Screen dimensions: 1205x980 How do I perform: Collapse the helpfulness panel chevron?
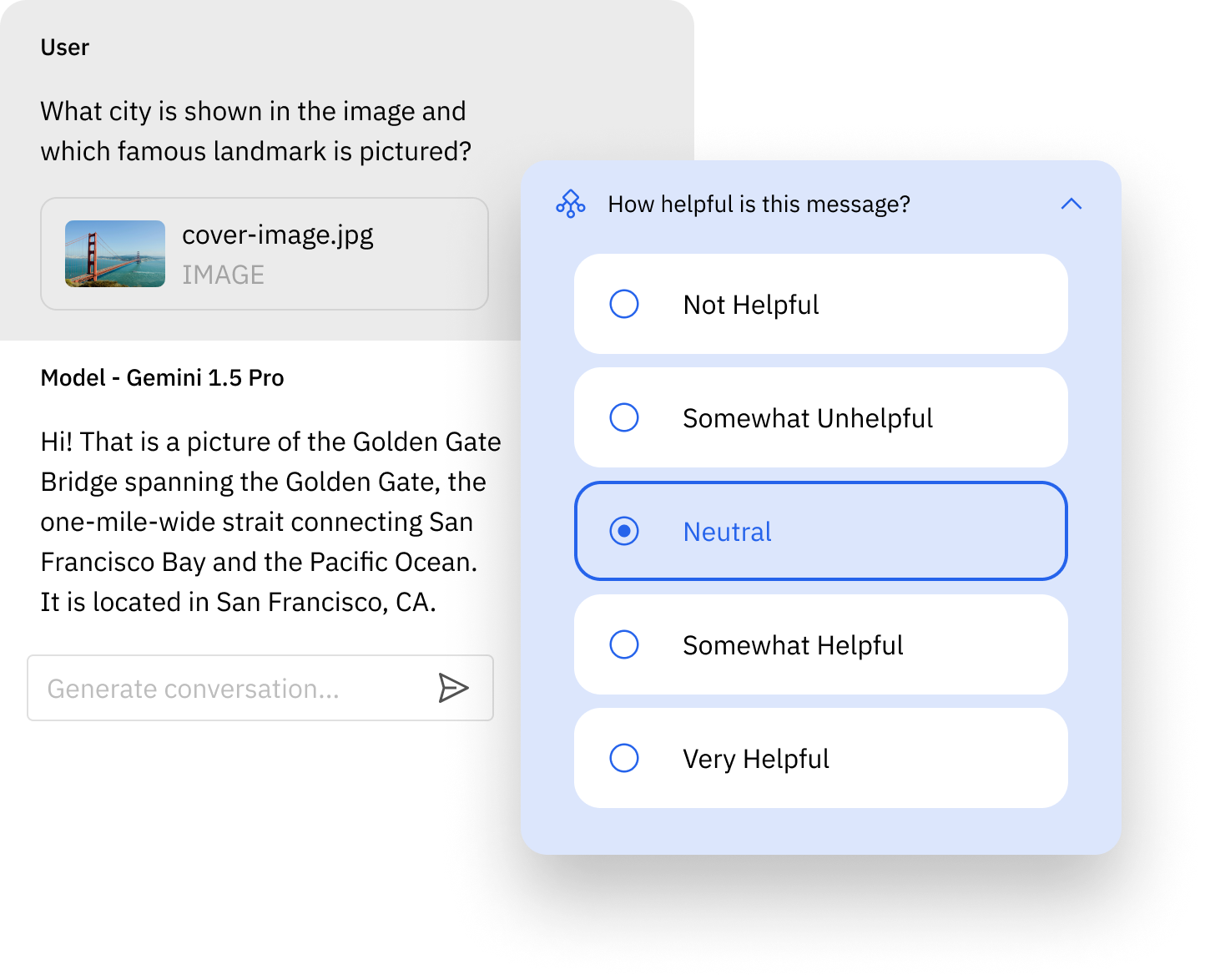[x=1071, y=204]
